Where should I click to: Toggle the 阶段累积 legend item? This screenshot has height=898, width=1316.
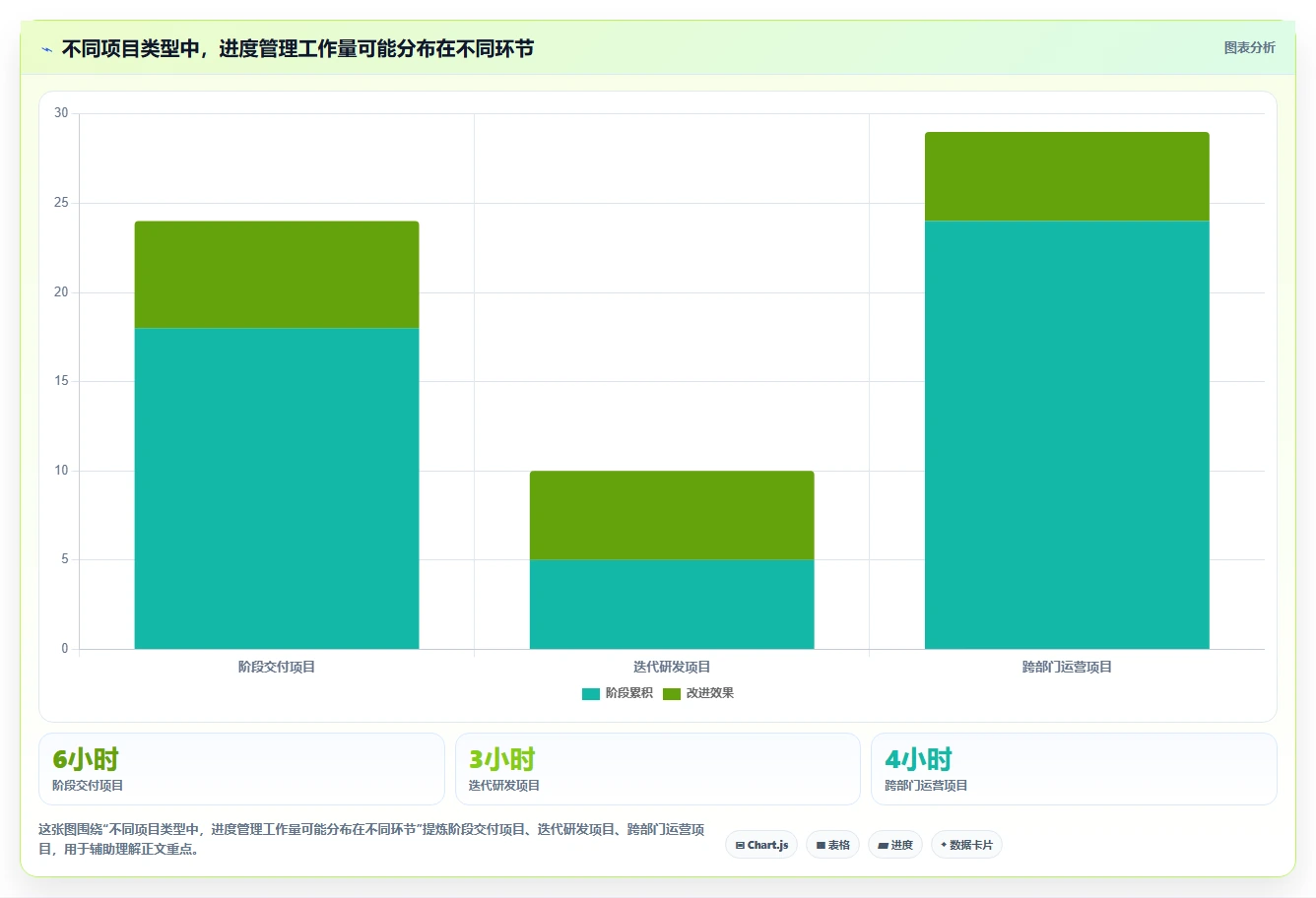click(x=618, y=693)
